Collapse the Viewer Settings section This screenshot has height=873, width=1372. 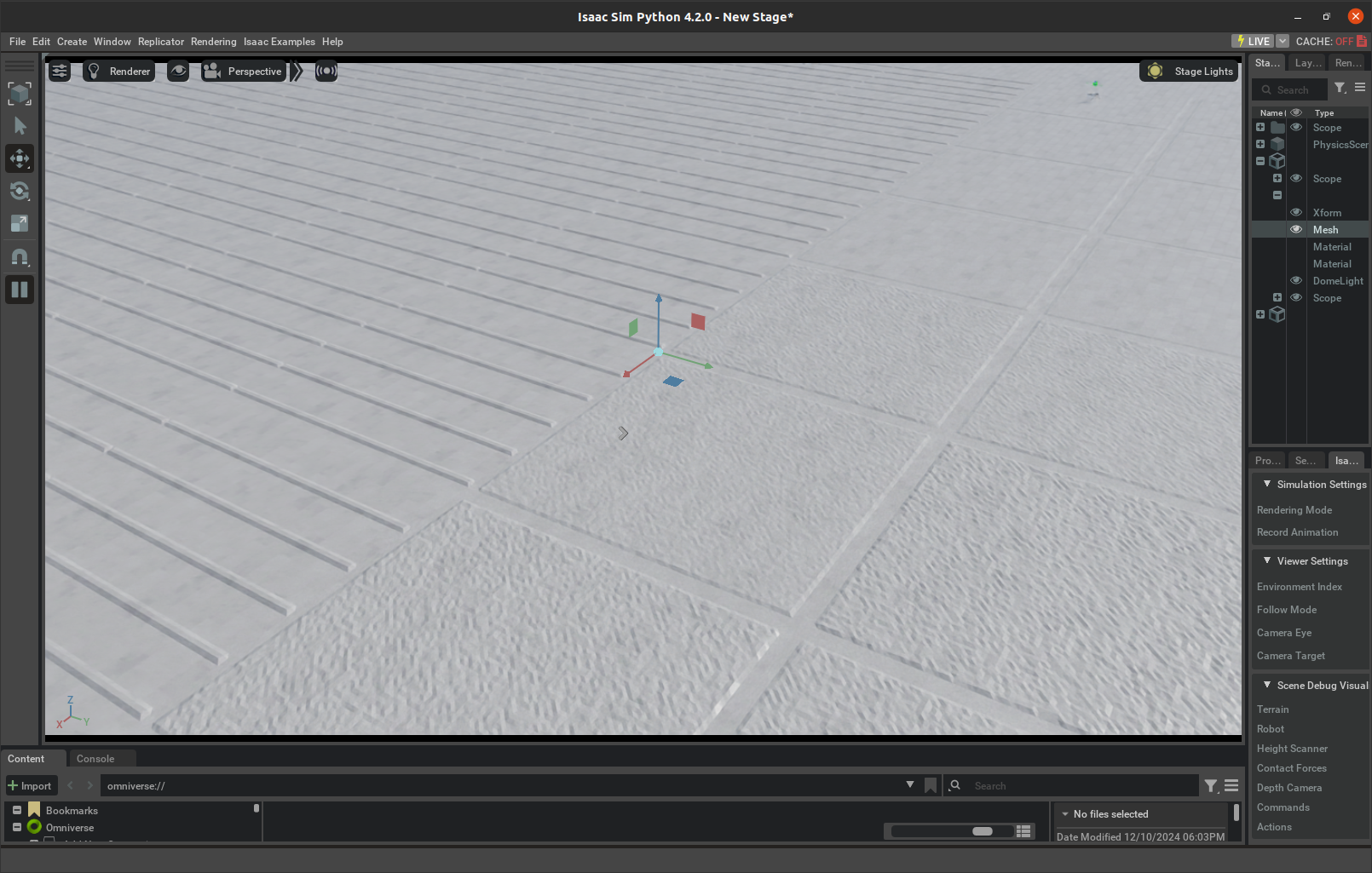(1267, 560)
